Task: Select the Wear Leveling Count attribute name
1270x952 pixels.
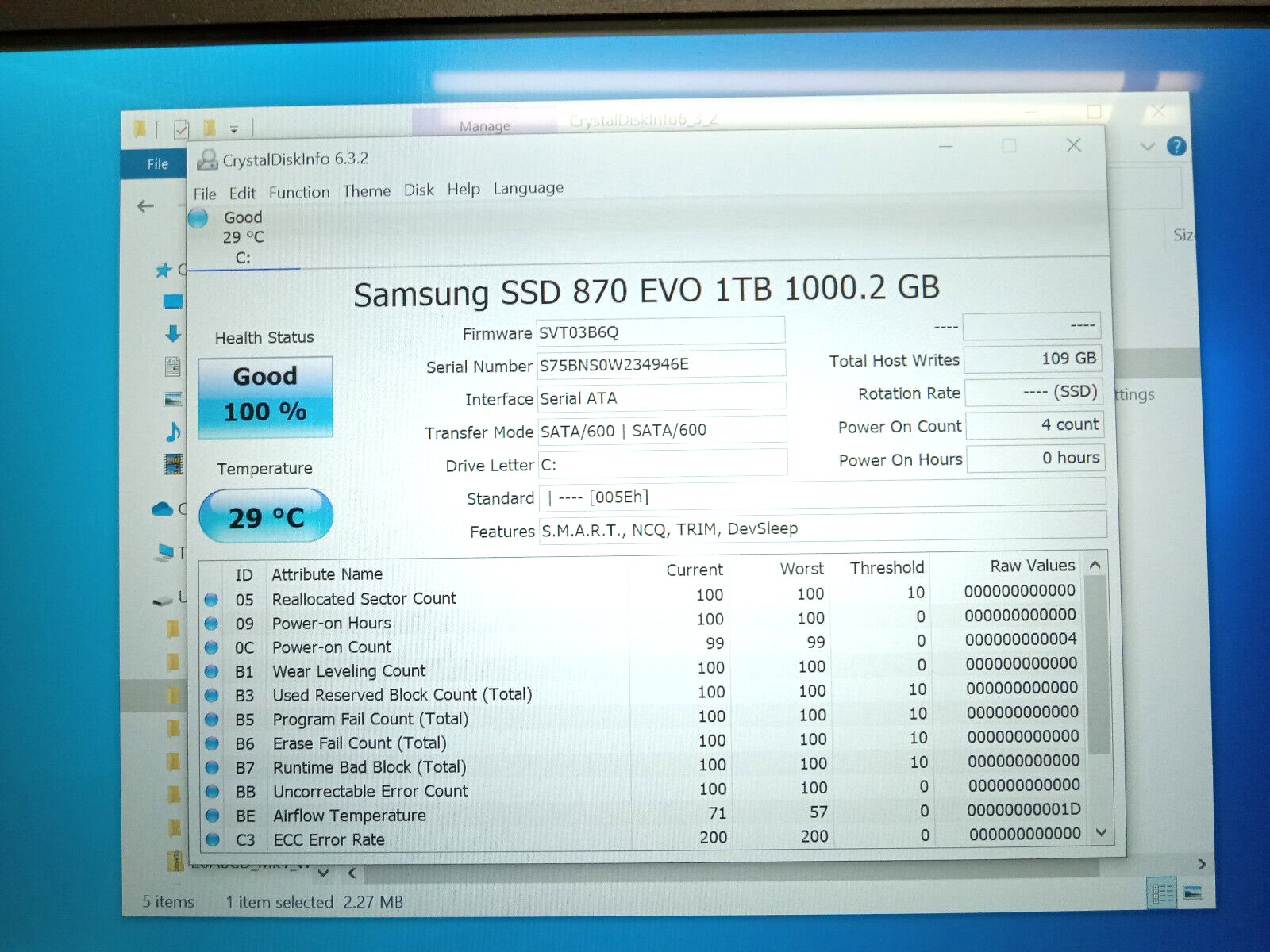Action: point(349,671)
